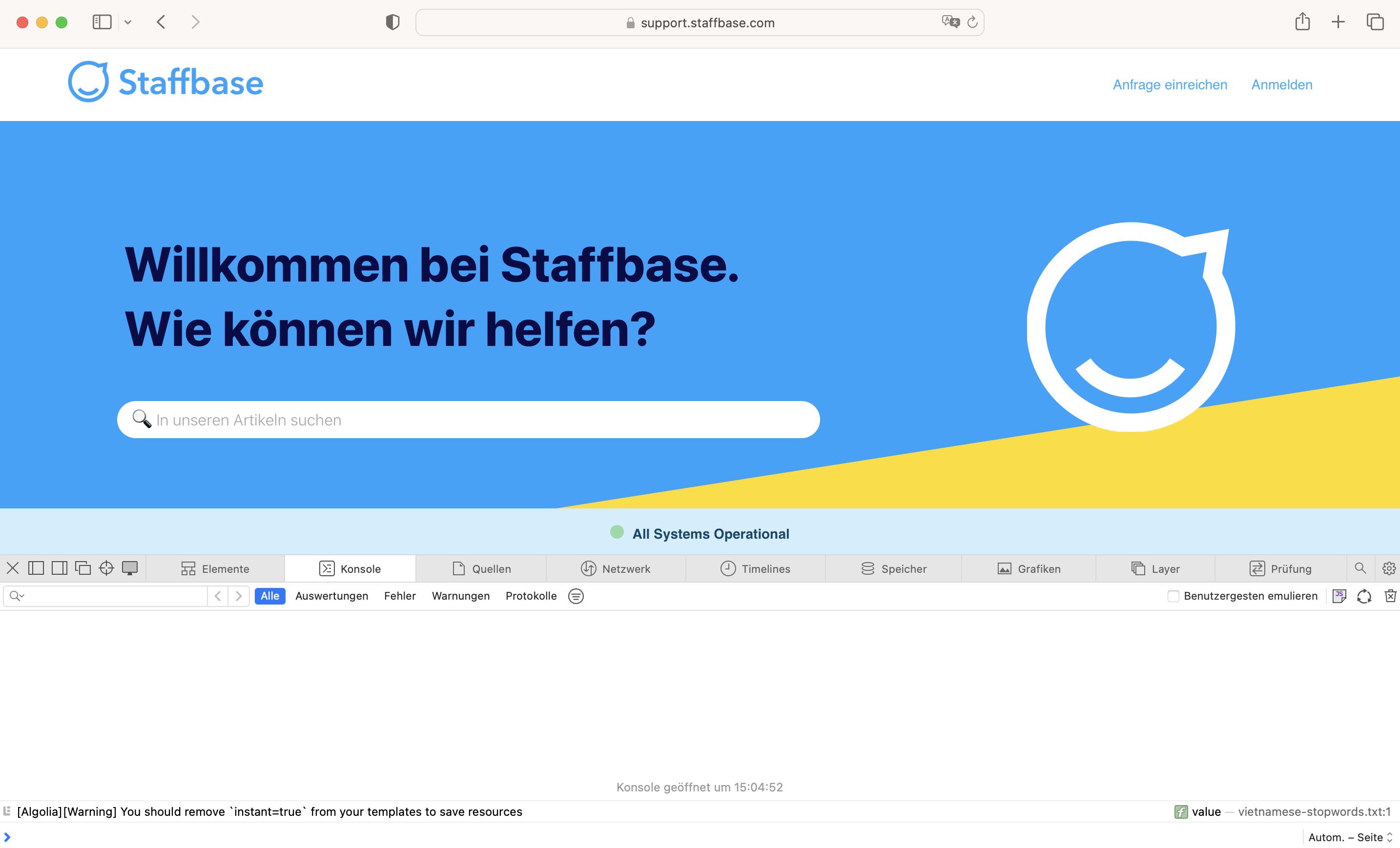The image size is (1400, 848).
Task: Filter console by Fehler
Action: pyautogui.click(x=400, y=596)
